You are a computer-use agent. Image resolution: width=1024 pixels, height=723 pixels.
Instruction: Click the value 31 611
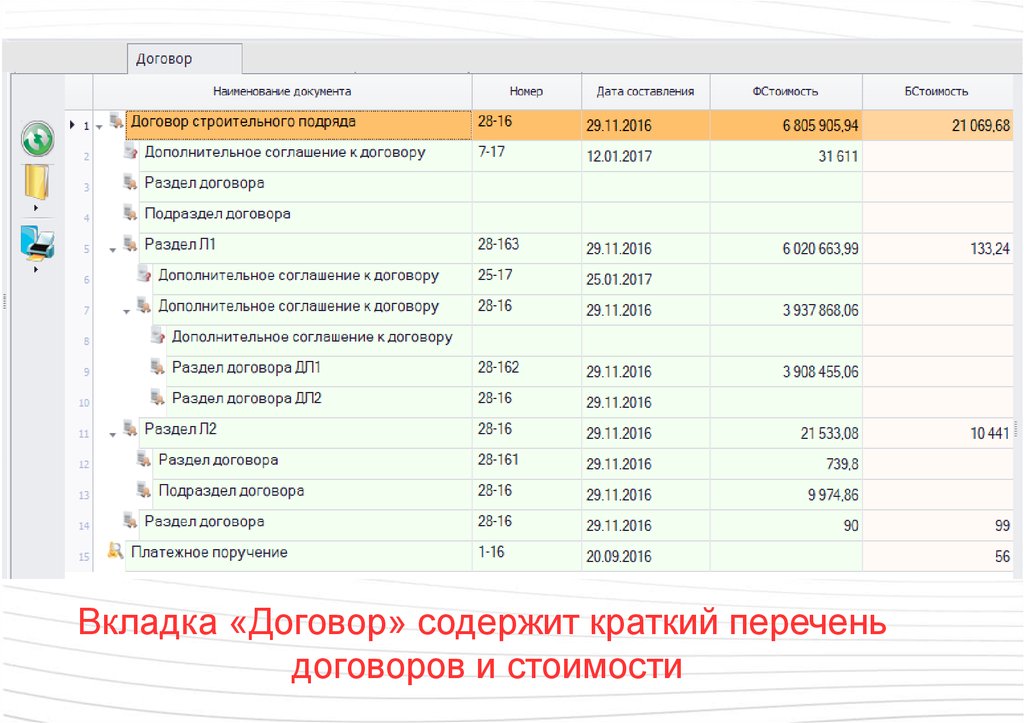click(838, 157)
